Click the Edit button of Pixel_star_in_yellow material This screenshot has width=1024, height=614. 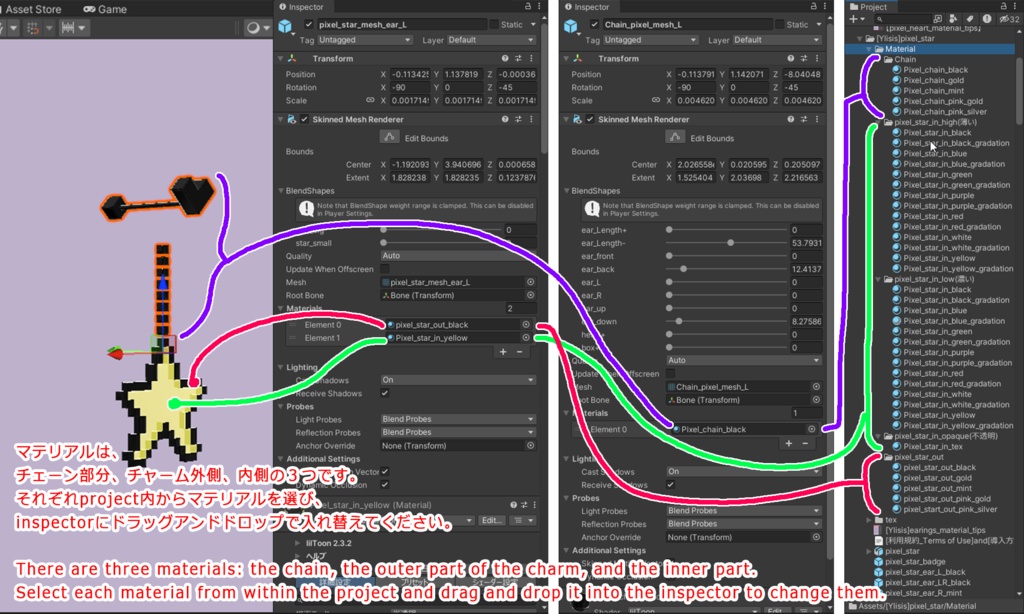point(492,521)
